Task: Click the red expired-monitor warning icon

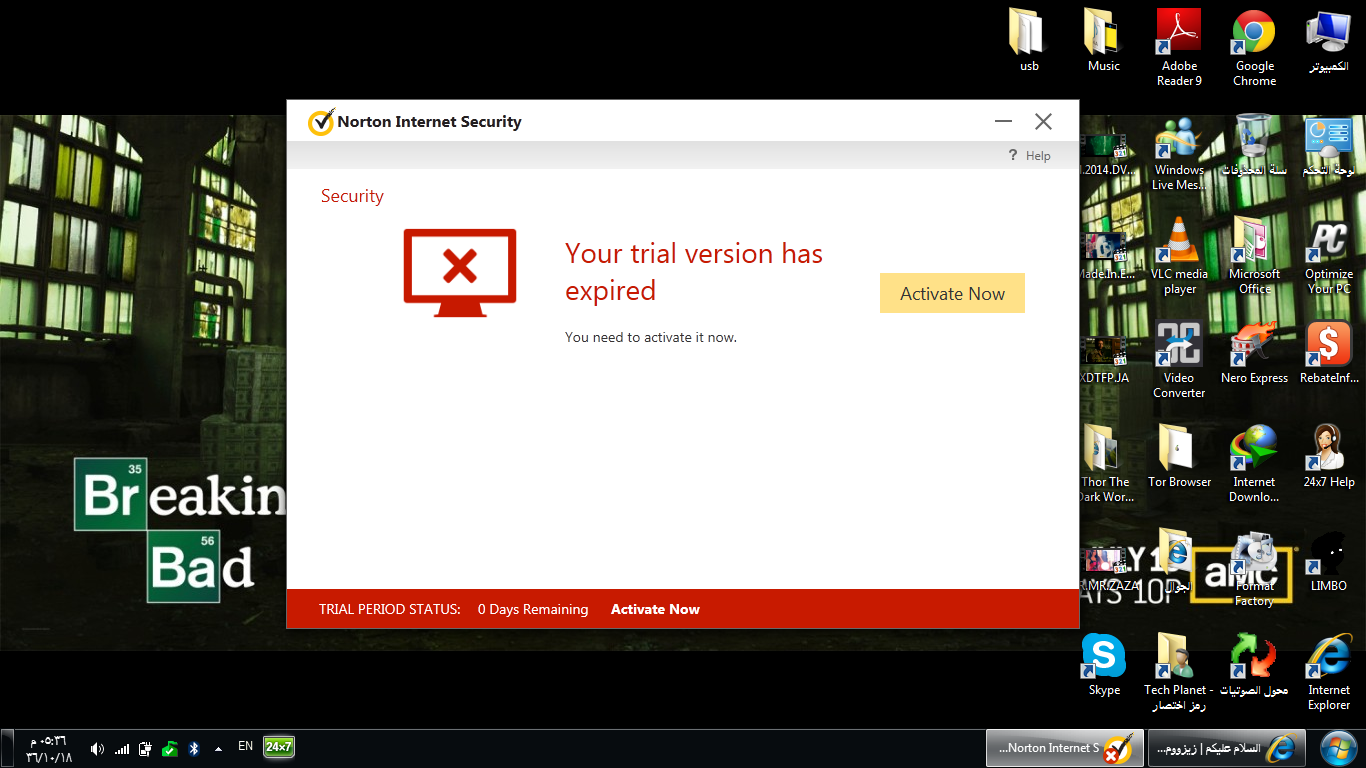Action: tap(460, 272)
